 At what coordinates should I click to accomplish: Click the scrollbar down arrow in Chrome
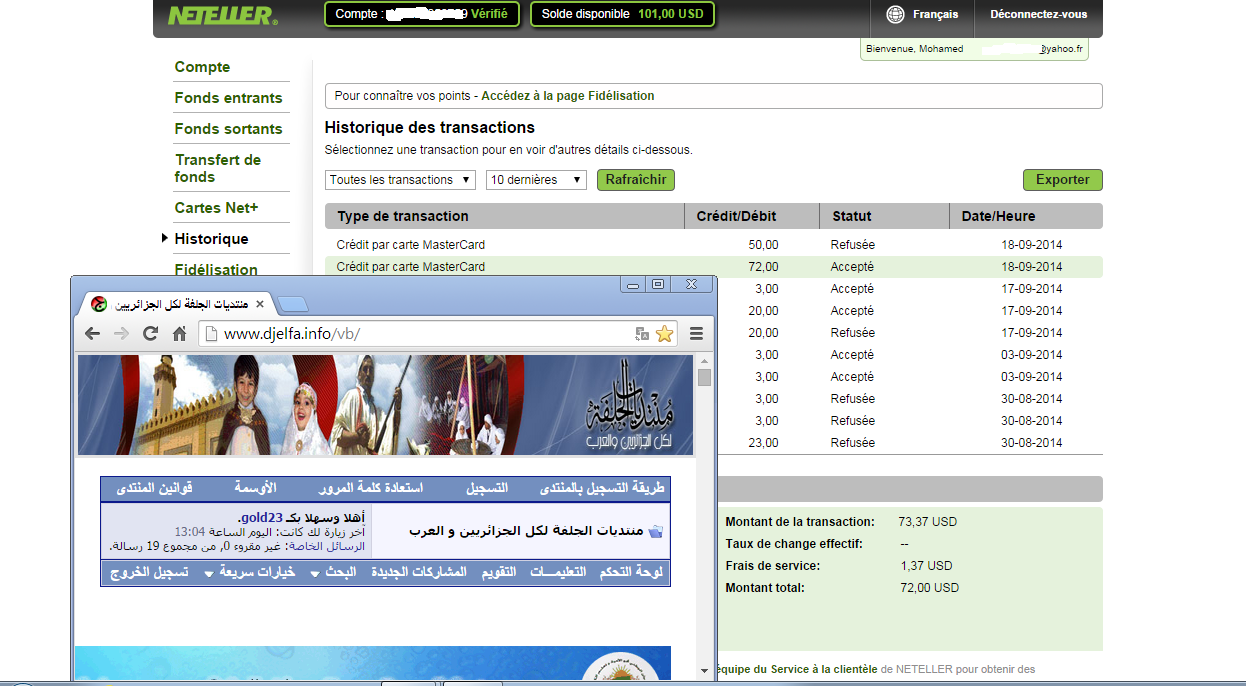click(x=704, y=670)
